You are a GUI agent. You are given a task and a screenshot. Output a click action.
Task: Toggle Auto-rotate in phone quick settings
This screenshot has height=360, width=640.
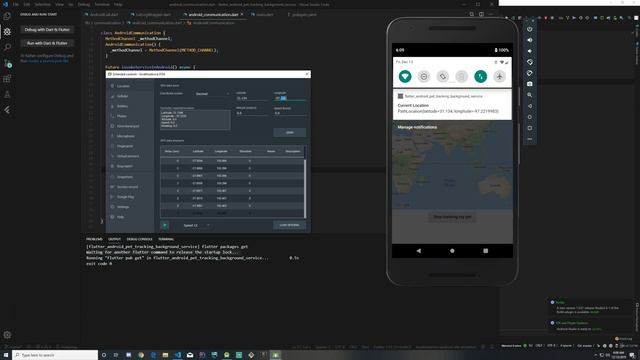[442, 76]
